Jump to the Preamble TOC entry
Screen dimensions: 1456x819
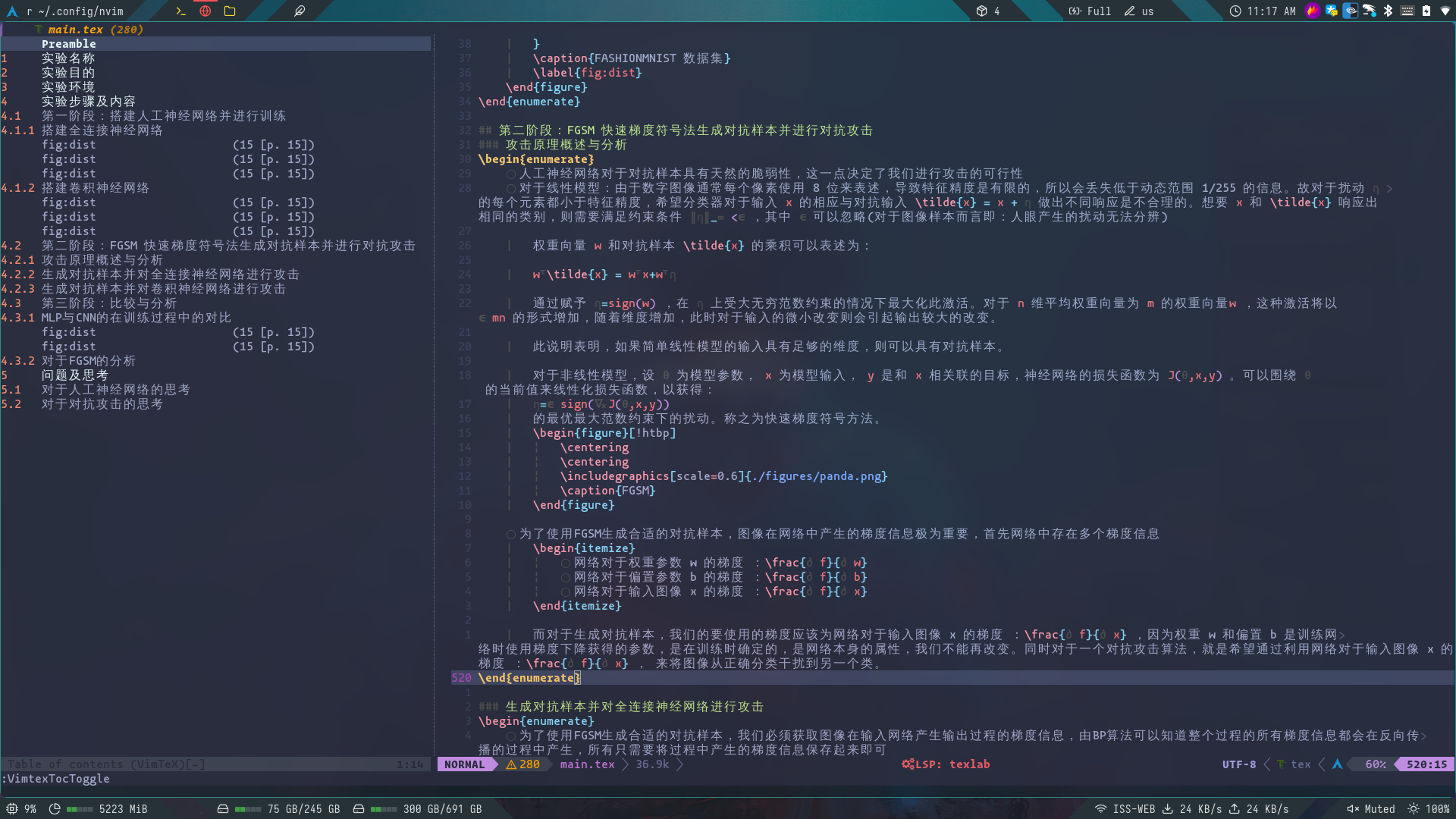68,44
